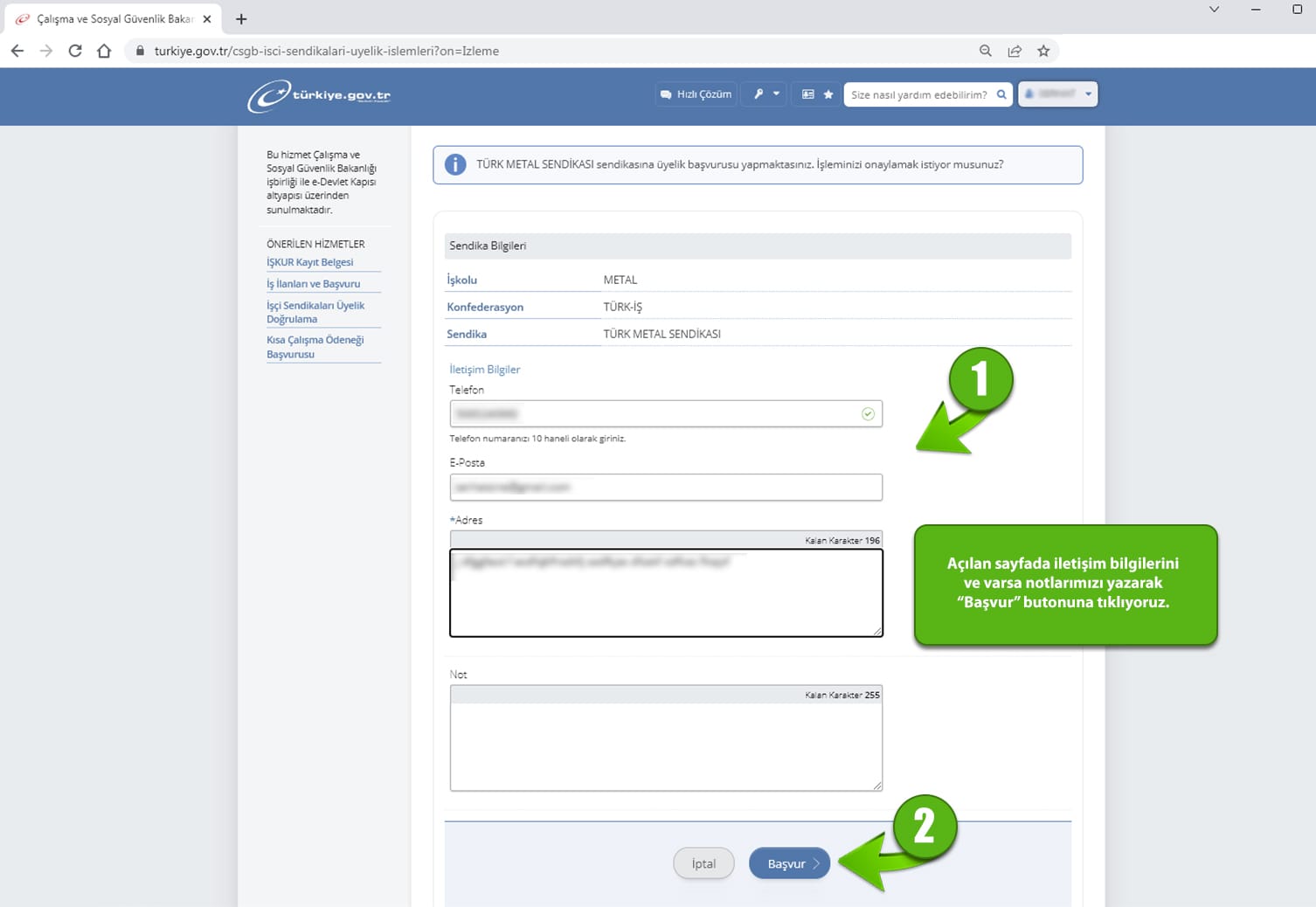The width and height of the screenshot is (1316, 907).
Task: Click the Sendika Bilgileri section header
Action: (x=758, y=246)
